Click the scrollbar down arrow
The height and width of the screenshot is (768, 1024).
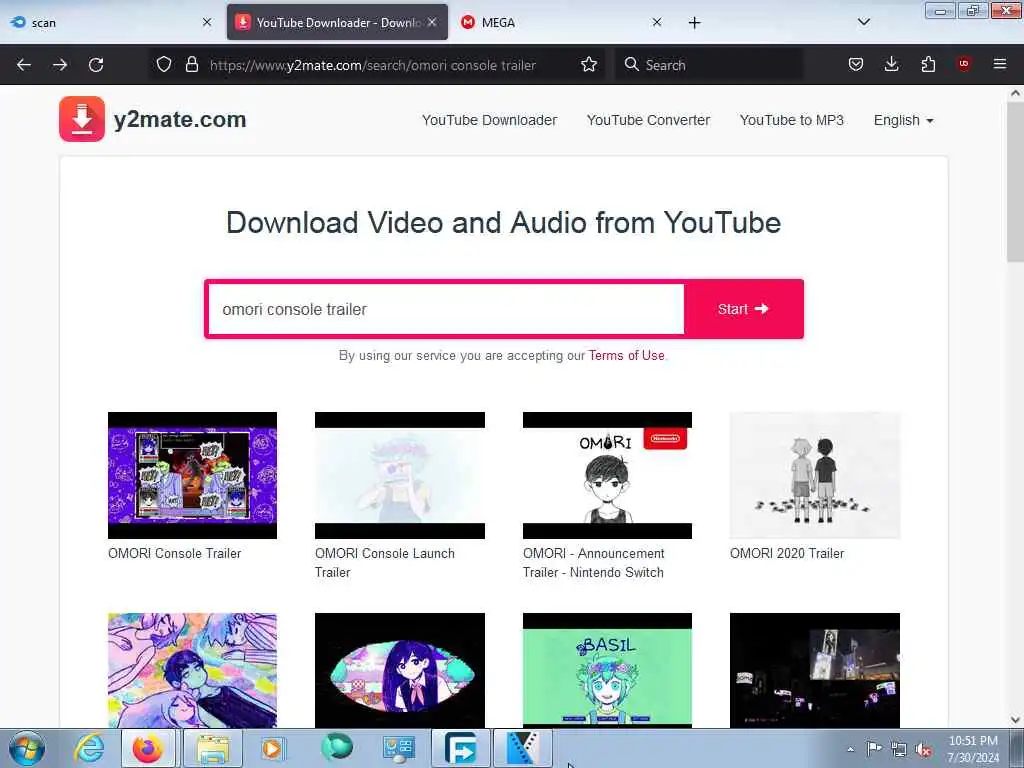(x=1015, y=720)
